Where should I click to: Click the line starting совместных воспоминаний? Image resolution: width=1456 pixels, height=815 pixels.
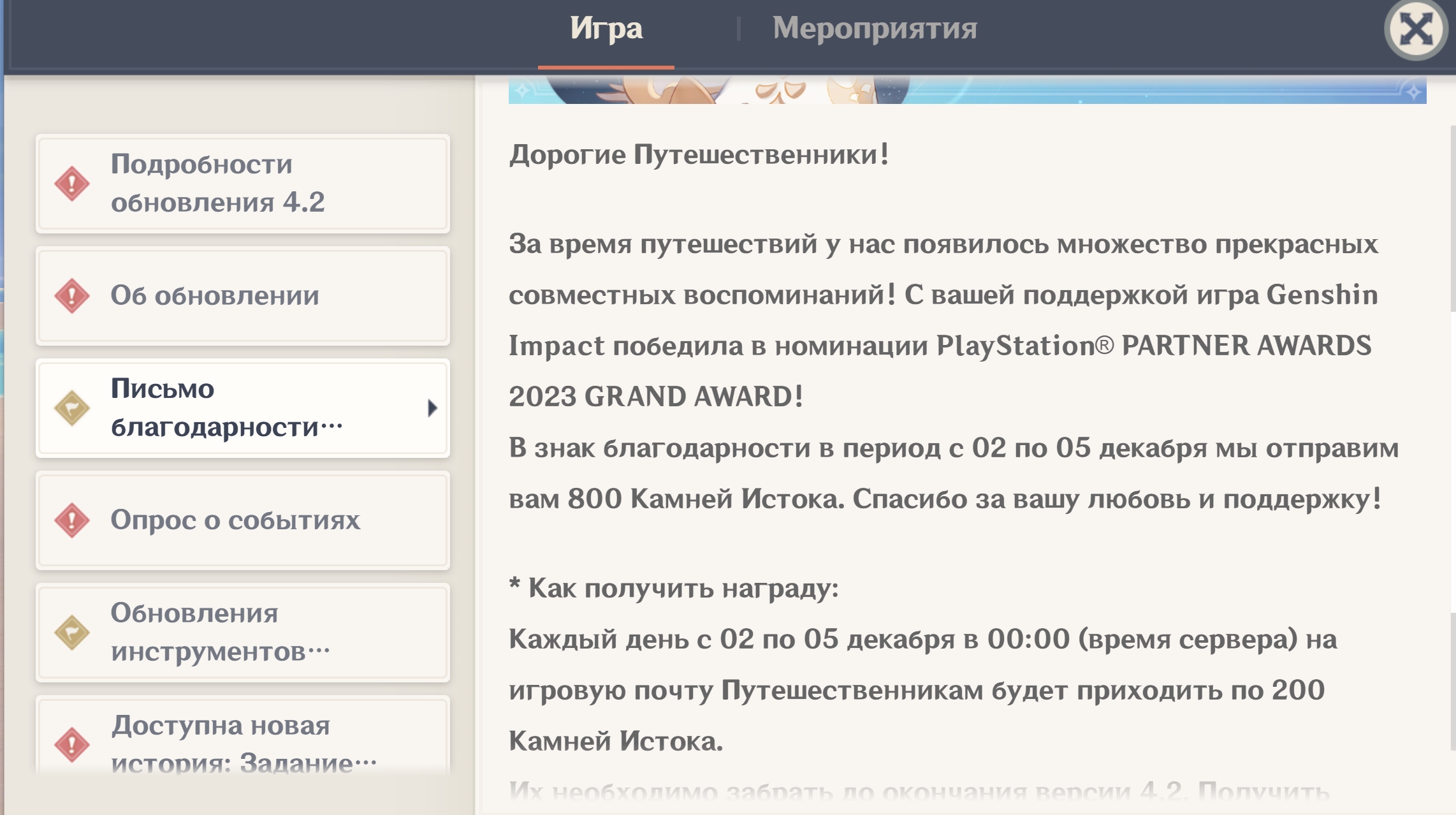pos(943,295)
